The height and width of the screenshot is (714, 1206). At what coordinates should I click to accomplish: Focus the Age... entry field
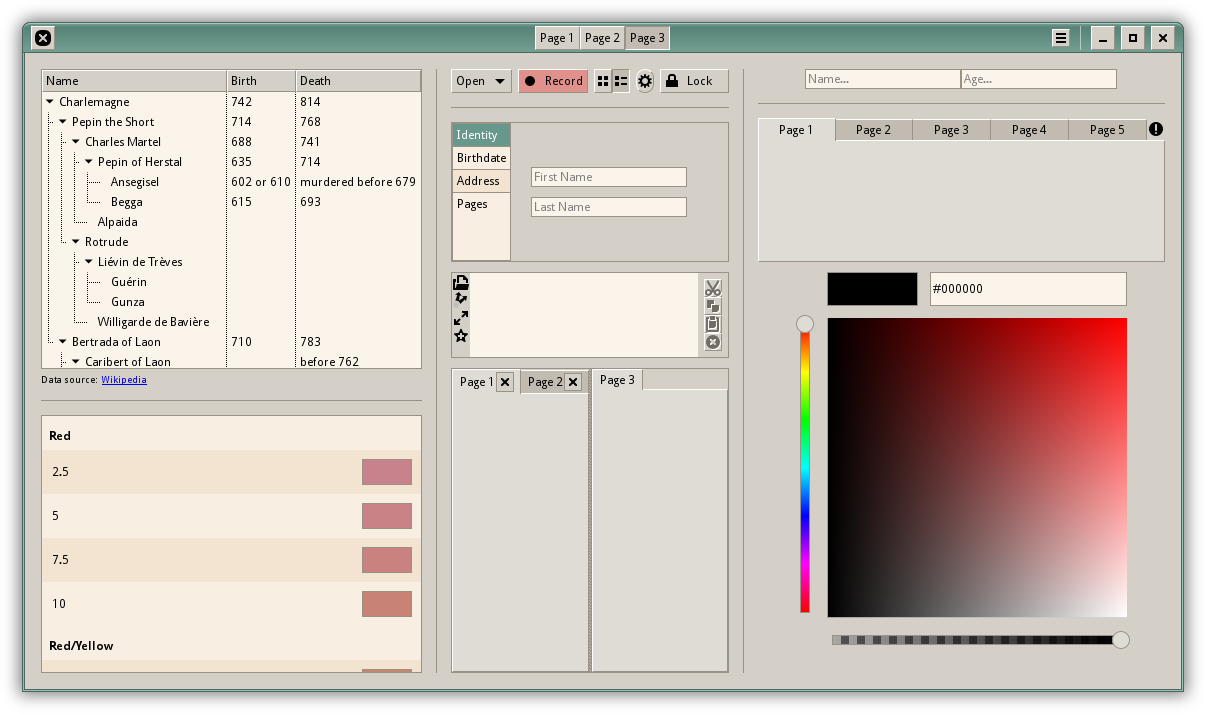pos(1039,79)
